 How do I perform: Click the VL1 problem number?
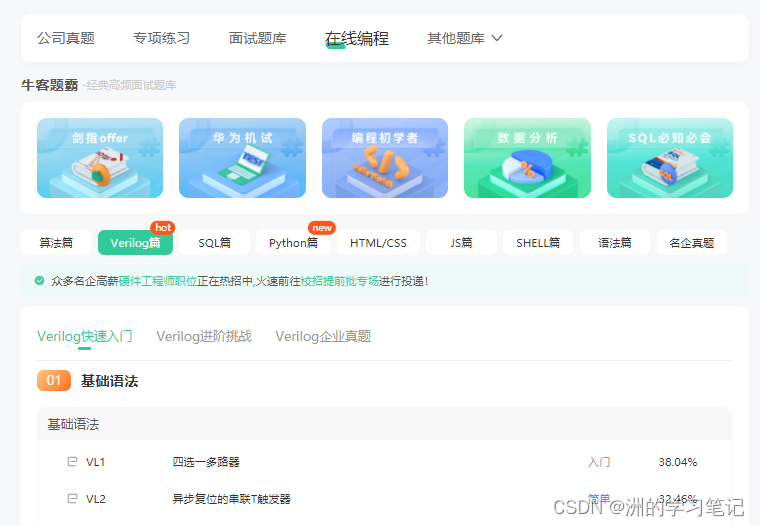pyautogui.click(x=95, y=462)
